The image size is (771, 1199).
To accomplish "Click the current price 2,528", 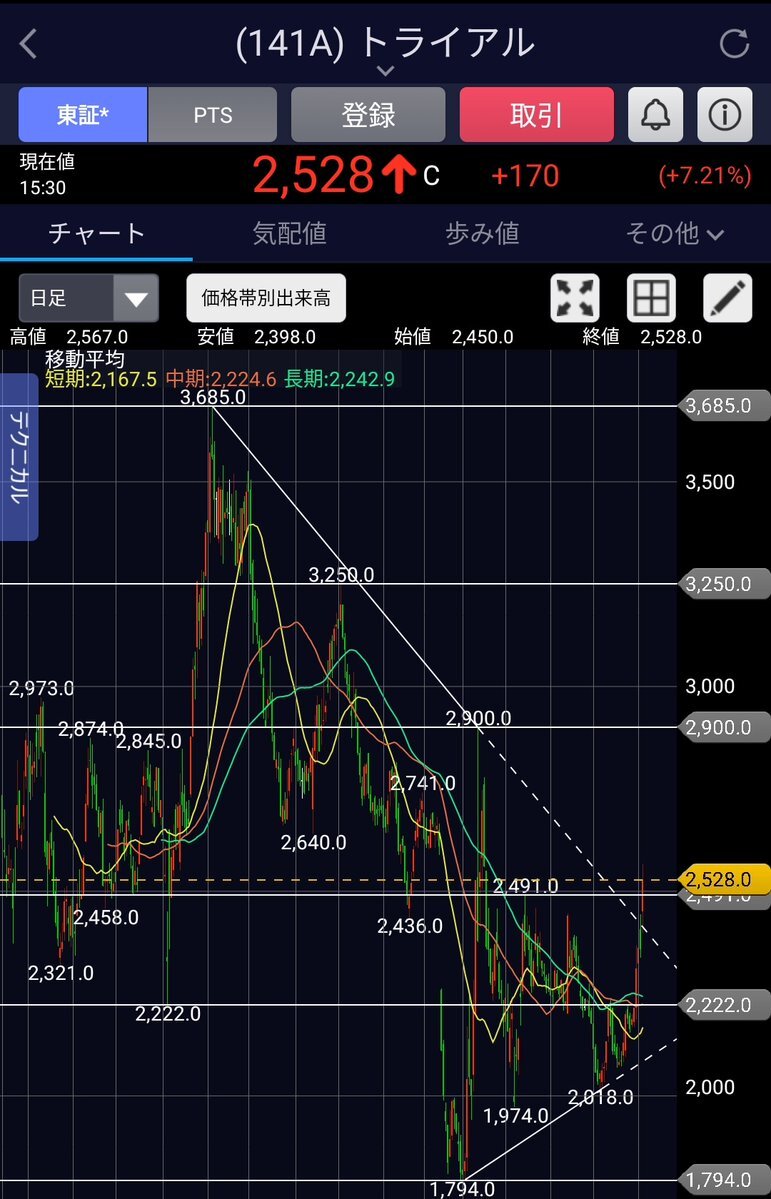I will click(x=313, y=175).
